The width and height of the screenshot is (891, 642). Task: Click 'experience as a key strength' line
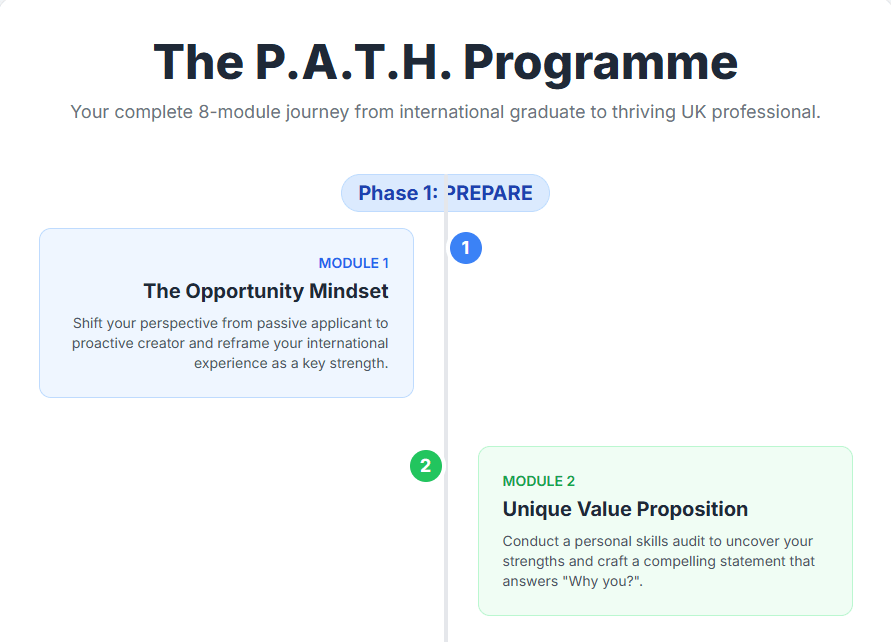click(290, 363)
